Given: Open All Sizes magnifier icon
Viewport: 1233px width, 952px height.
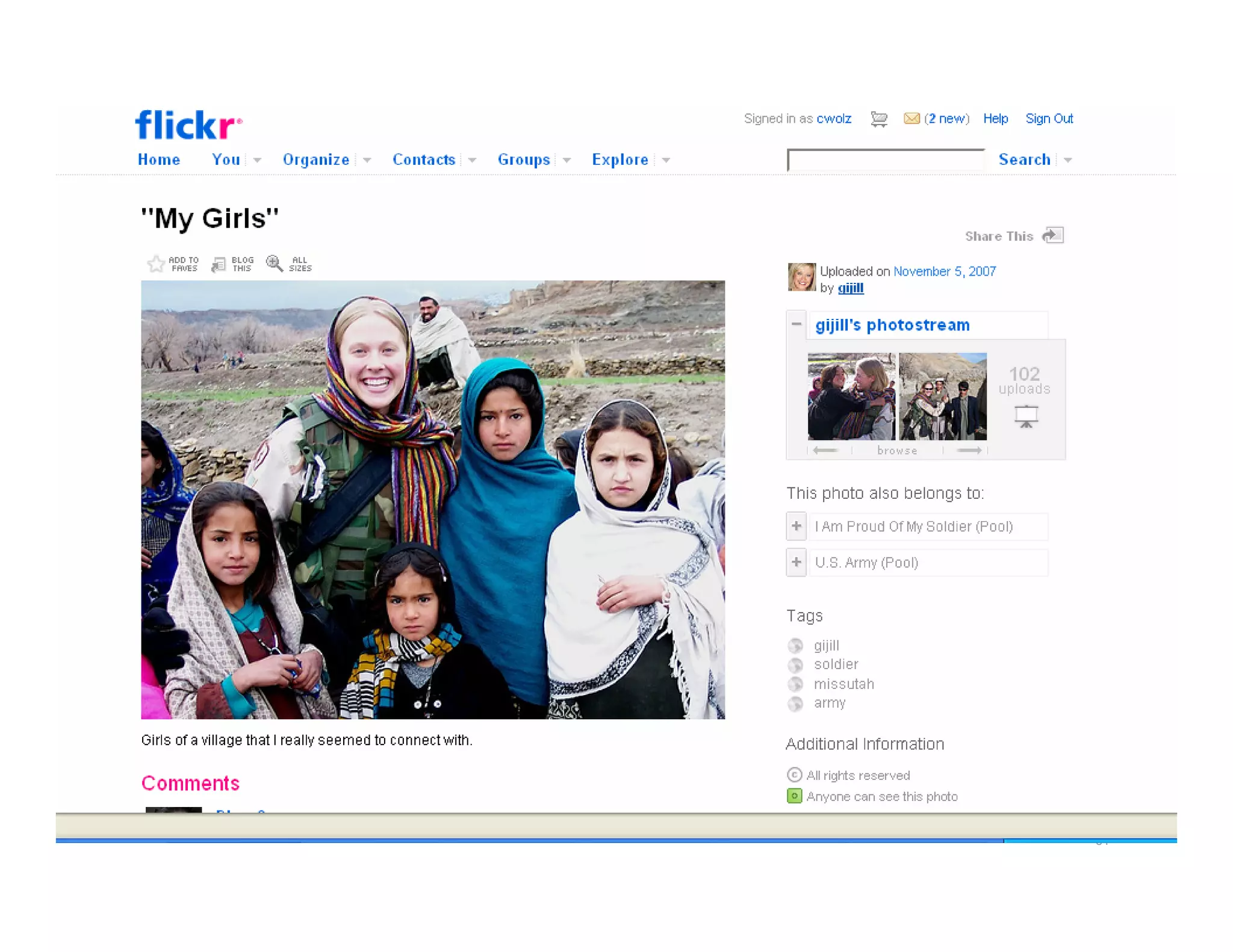Looking at the screenshot, I should (275, 263).
